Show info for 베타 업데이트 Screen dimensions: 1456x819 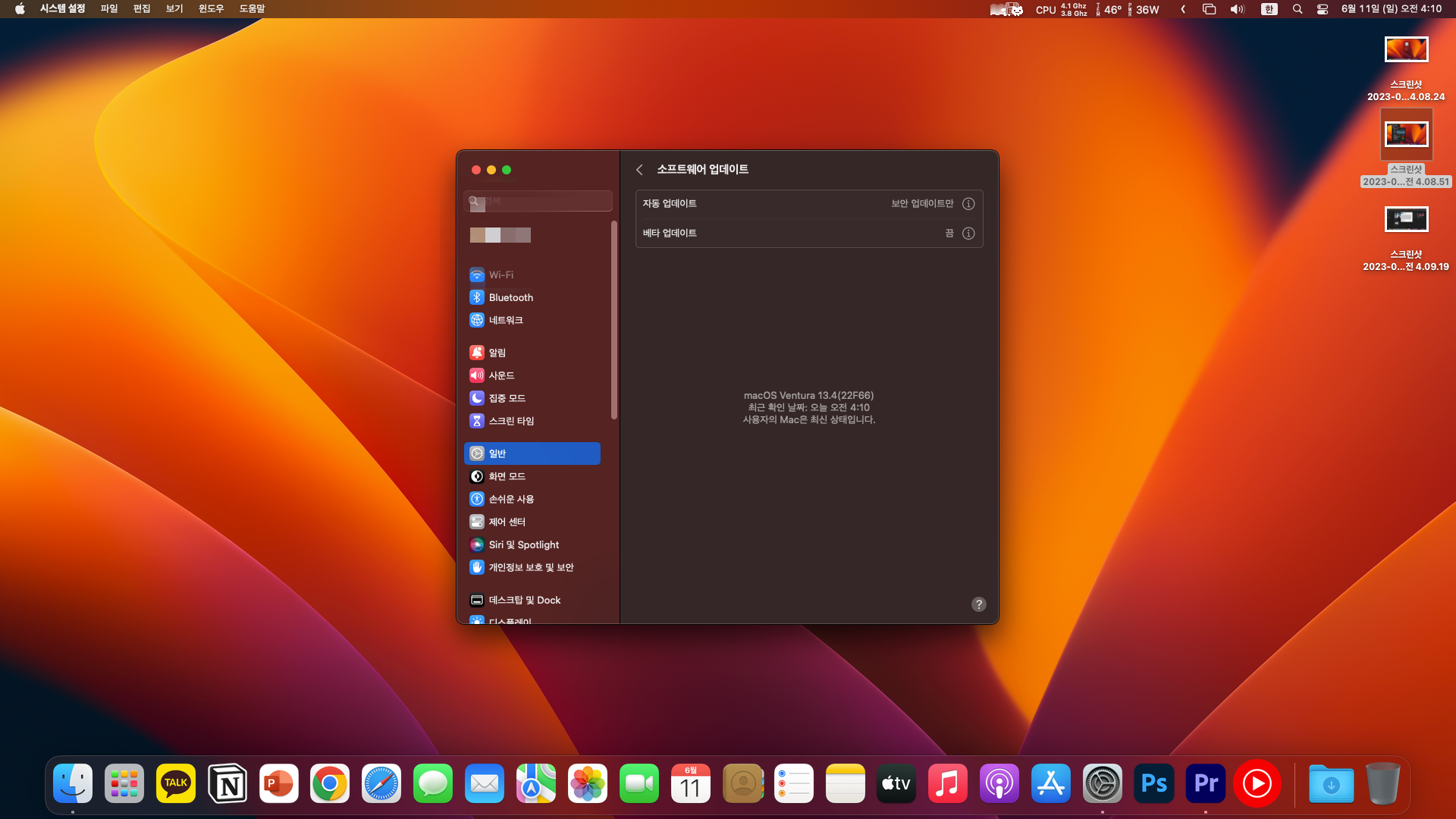point(968,233)
